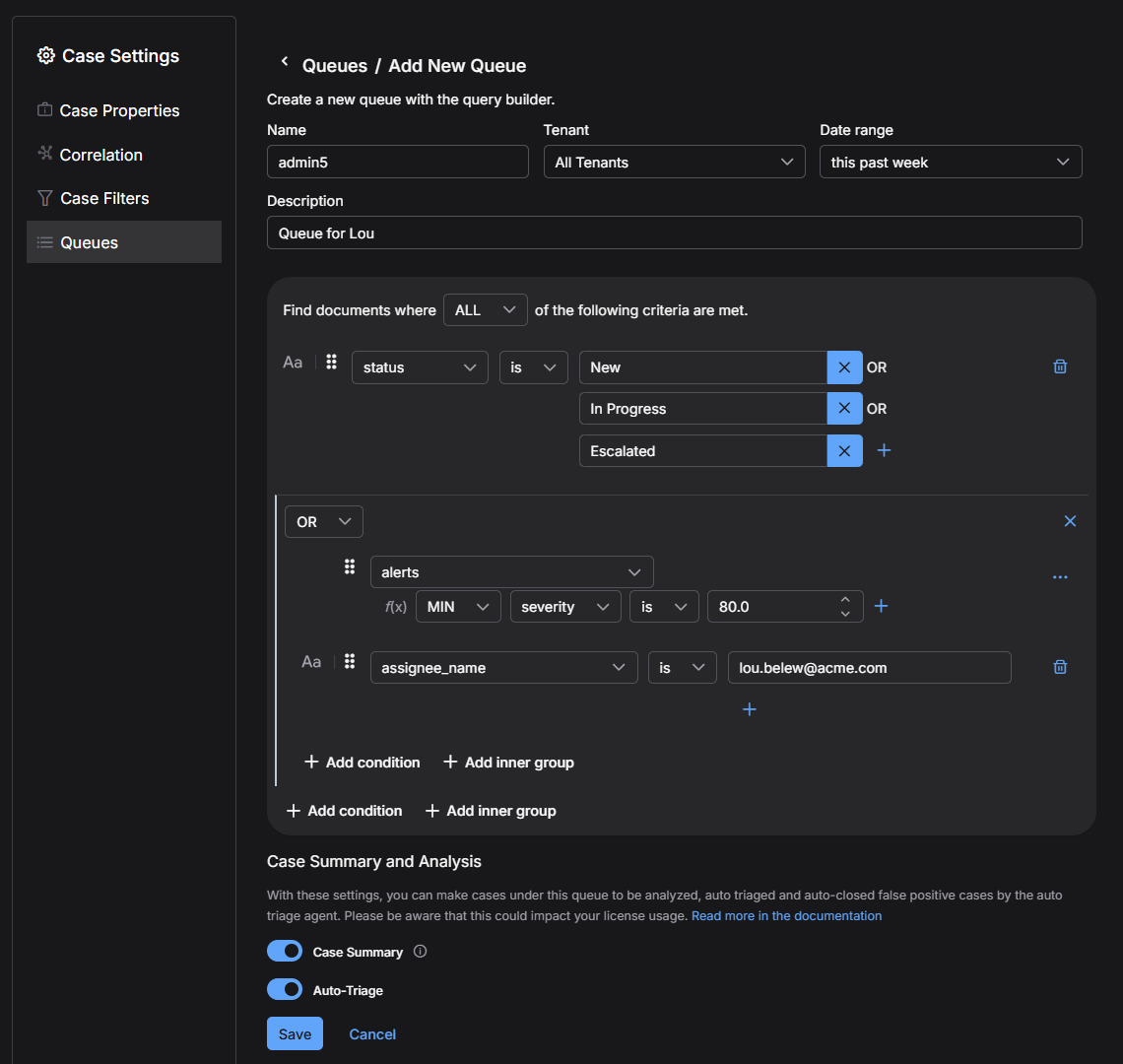Decrease the severity value with down arrow

(845, 614)
